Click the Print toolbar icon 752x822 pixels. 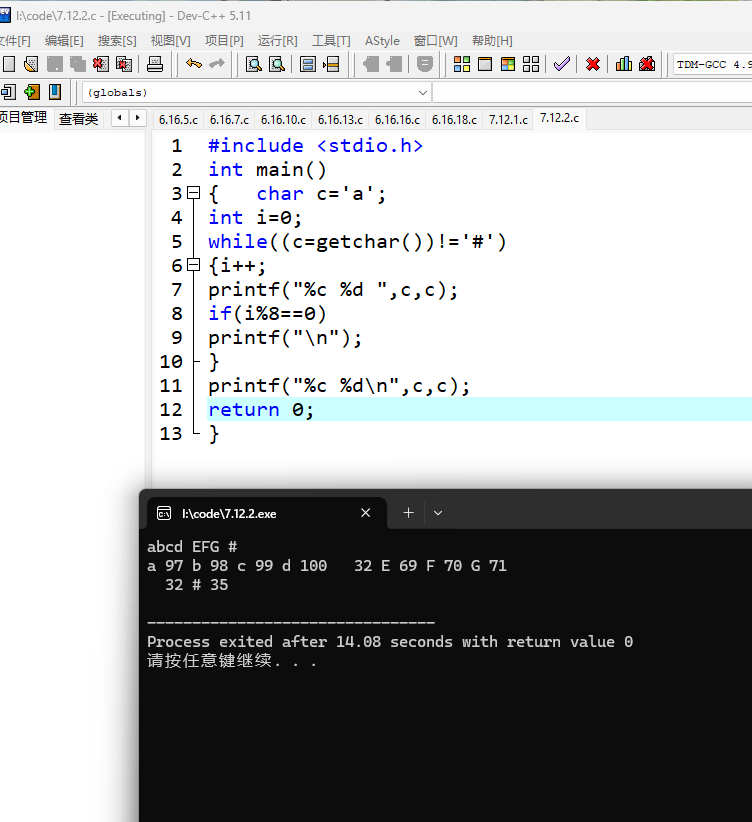click(x=155, y=64)
